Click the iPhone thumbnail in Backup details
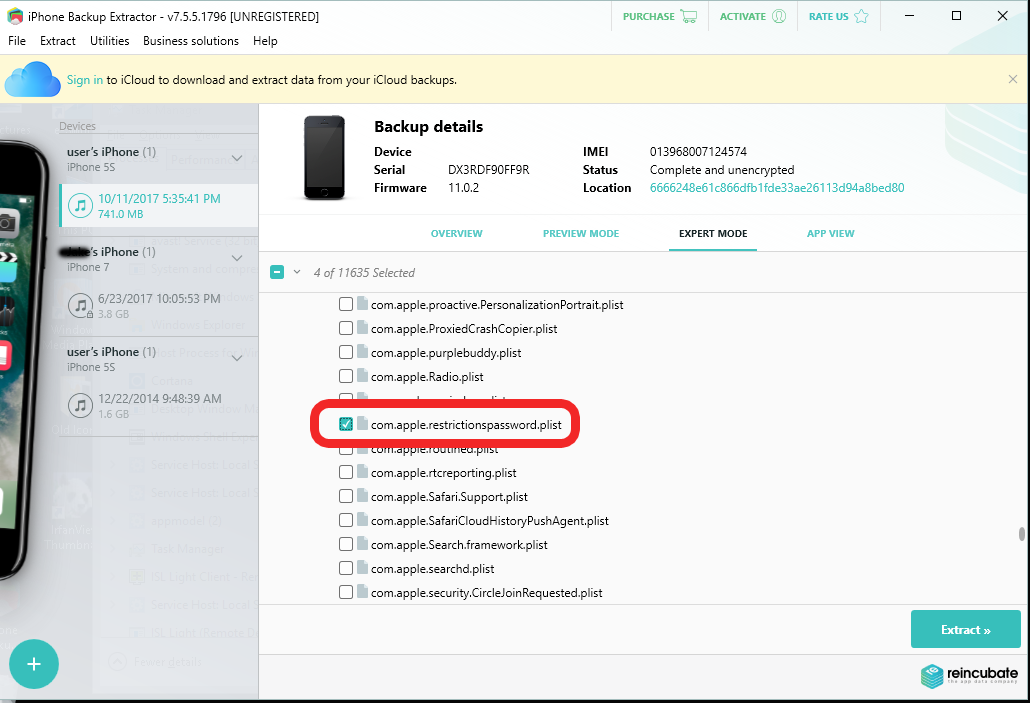1030x703 pixels. pyautogui.click(x=325, y=158)
